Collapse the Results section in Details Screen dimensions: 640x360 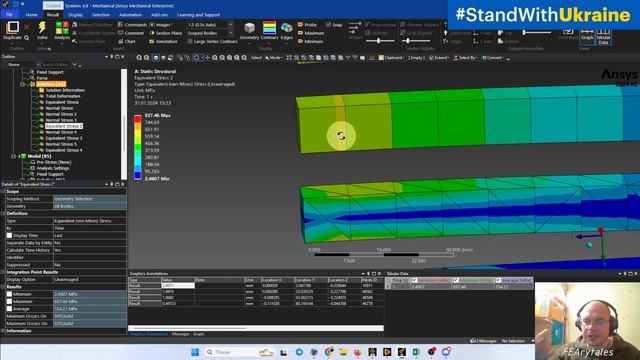coord(3,287)
